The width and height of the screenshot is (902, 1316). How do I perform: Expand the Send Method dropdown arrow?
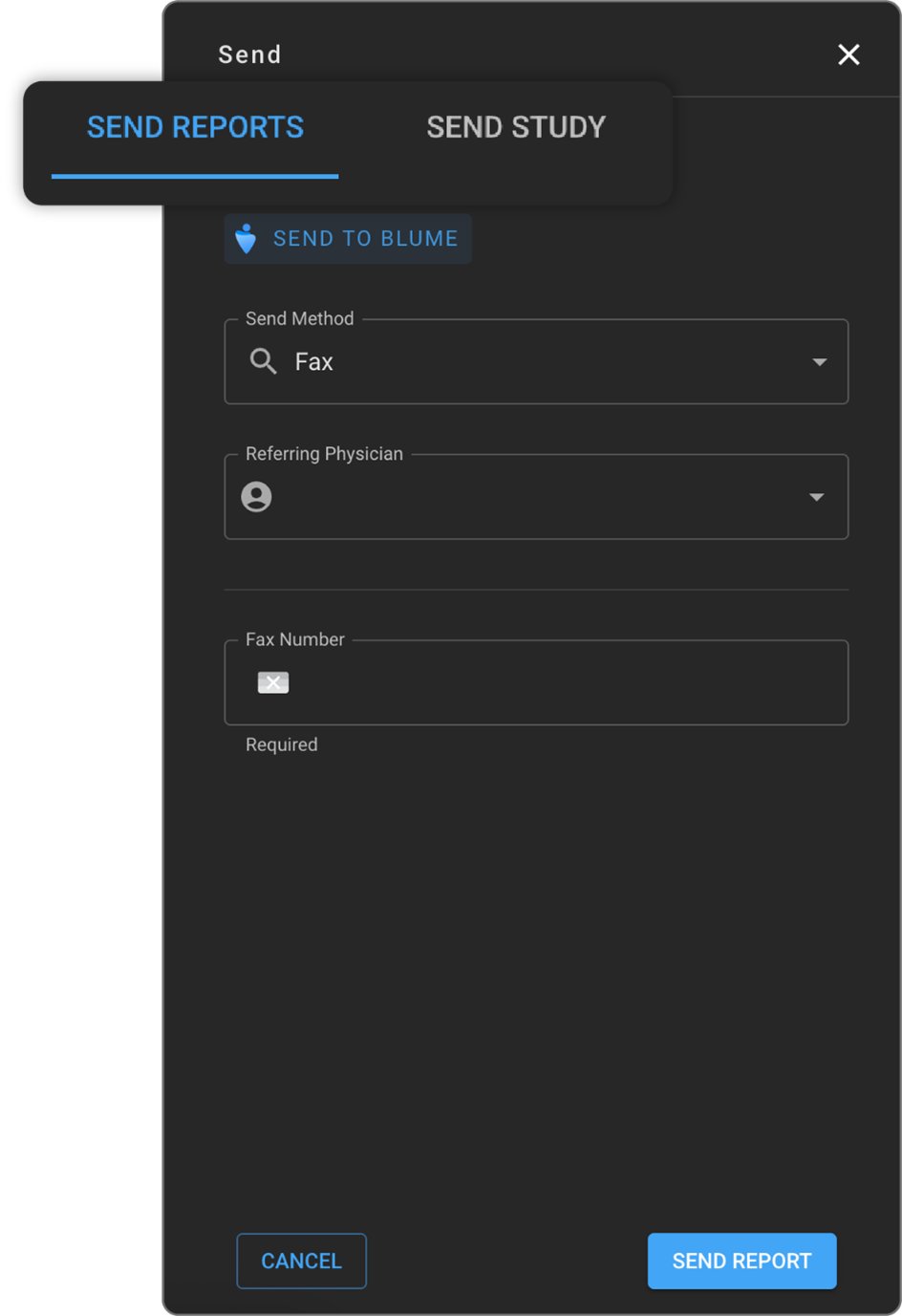coord(819,362)
